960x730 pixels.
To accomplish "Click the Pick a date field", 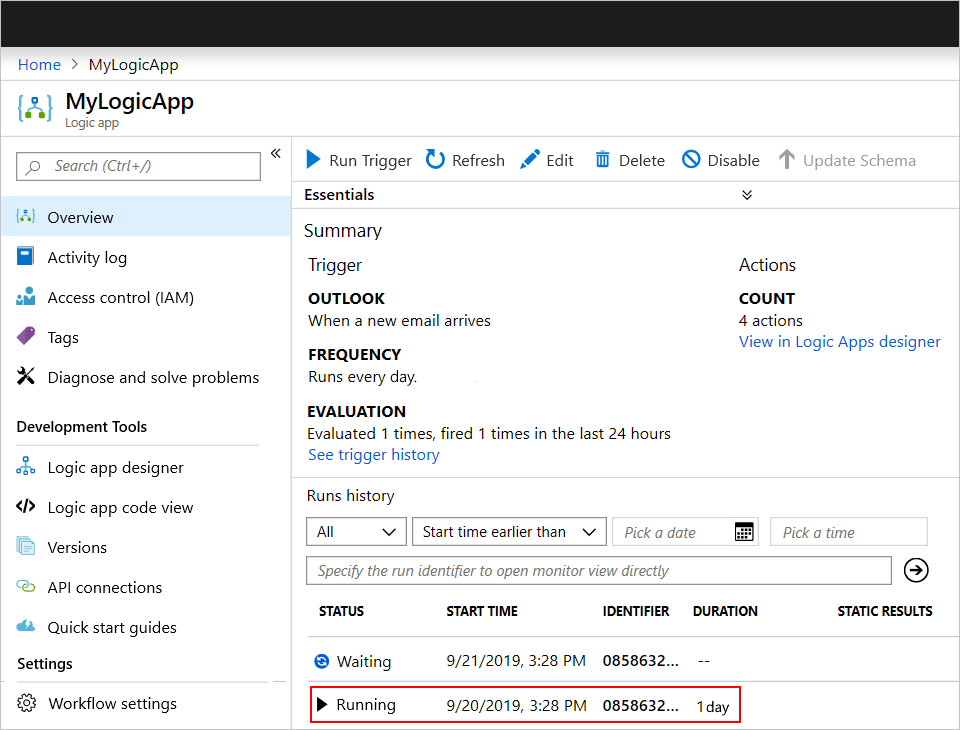I will (685, 532).
